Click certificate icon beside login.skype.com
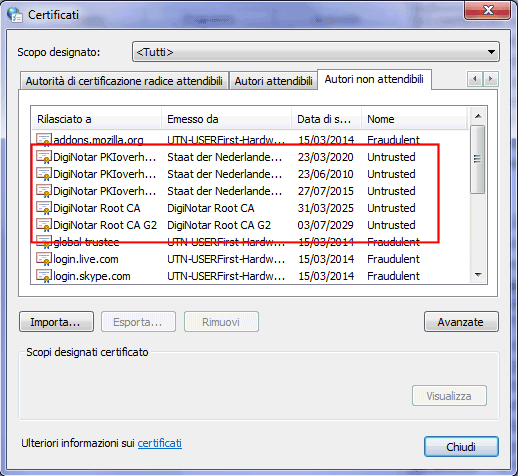Viewport: 518px width, 476px height. tap(44, 276)
